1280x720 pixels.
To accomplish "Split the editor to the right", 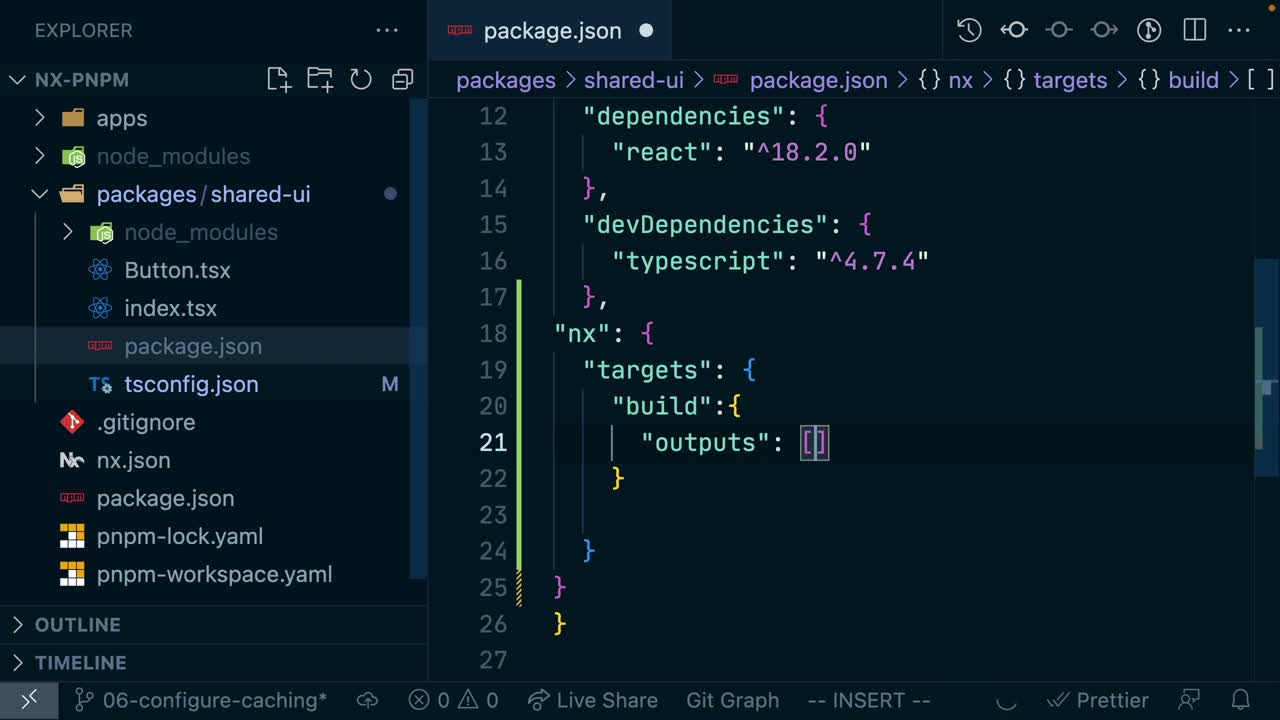I will pos(1194,31).
